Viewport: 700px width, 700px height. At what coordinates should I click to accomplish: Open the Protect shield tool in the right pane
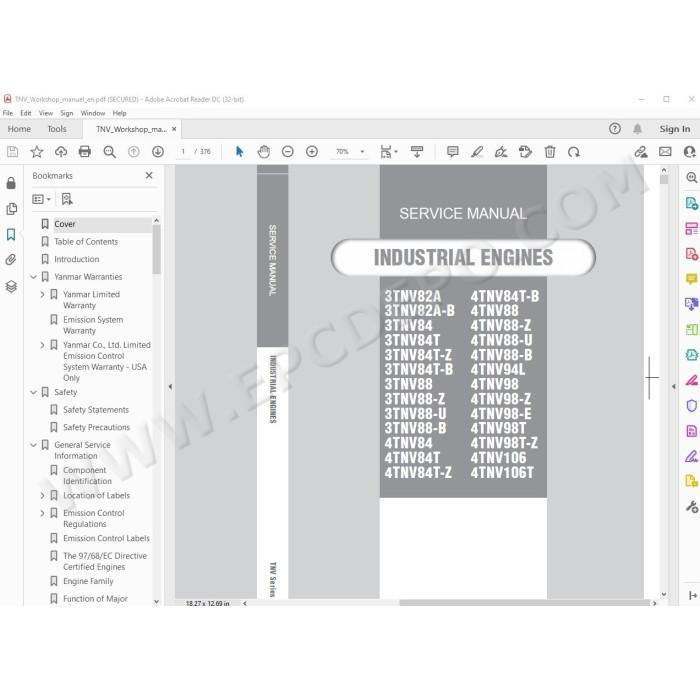(x=692, y=406)
